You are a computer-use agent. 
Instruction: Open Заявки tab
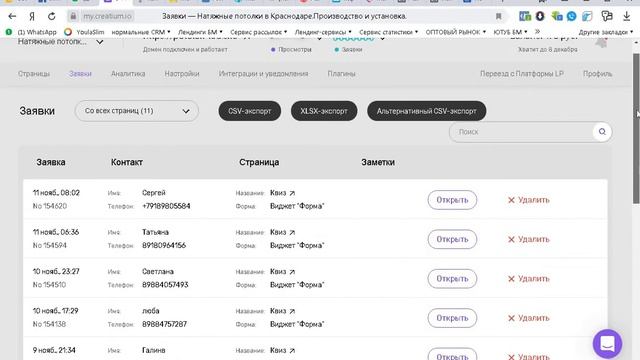80,74
